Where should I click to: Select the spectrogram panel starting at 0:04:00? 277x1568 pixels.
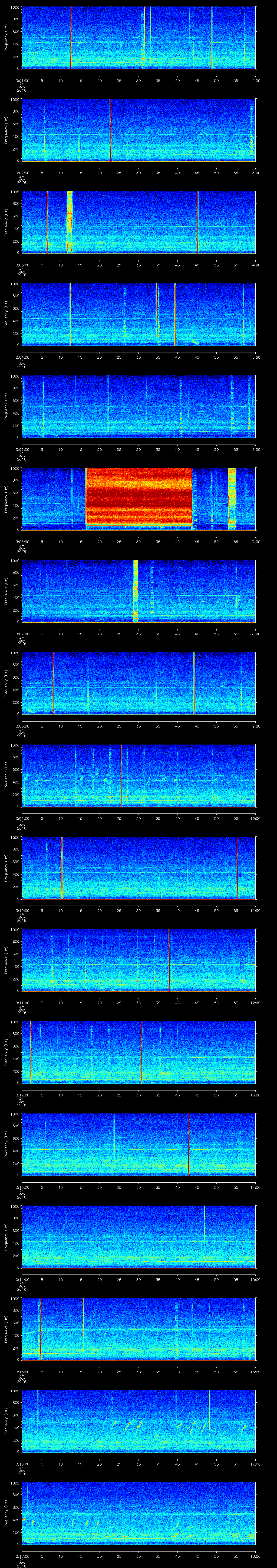[x=138, y=315]
